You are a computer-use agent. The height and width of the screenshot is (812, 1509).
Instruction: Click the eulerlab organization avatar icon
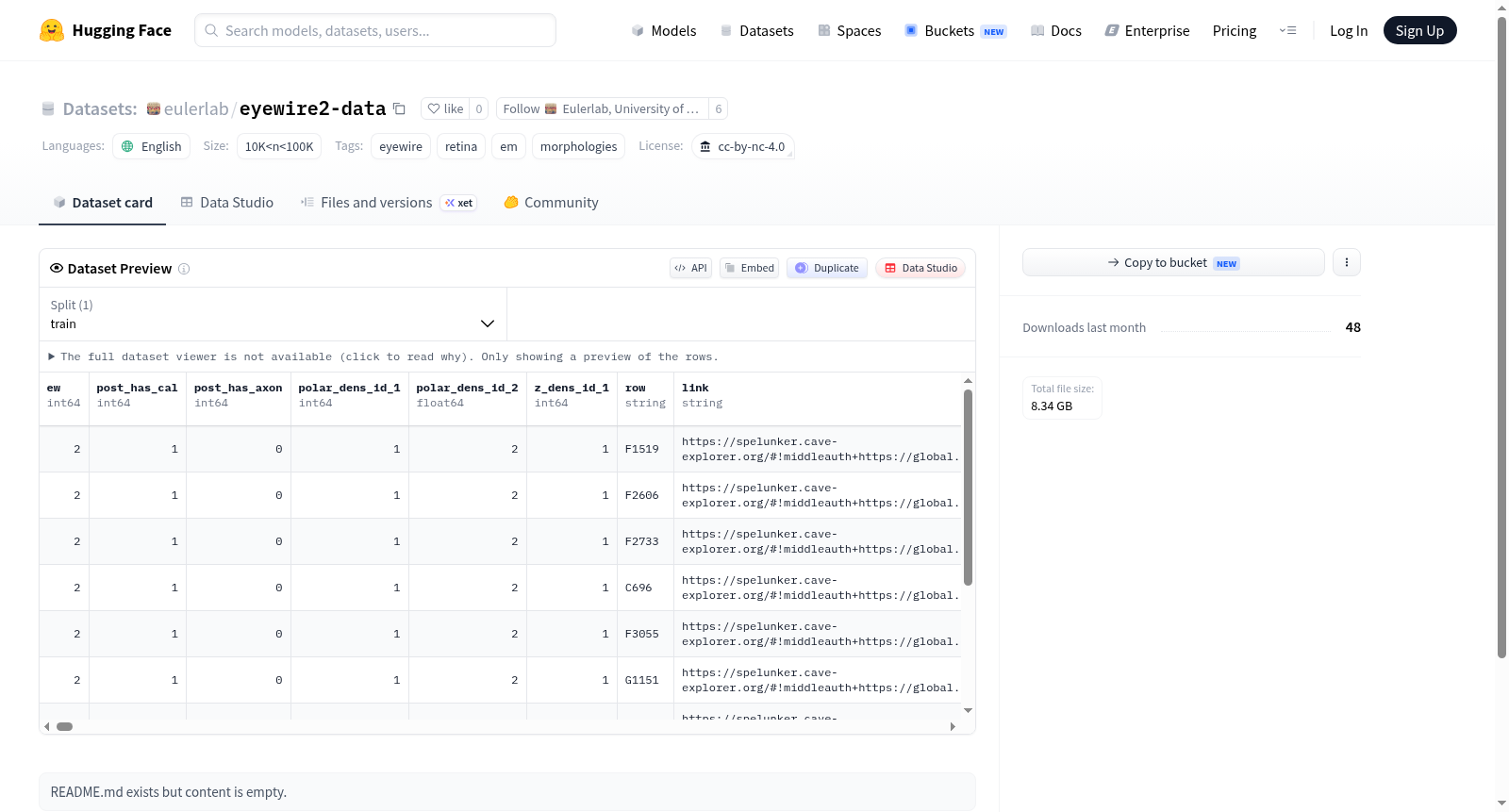(x=154, y=108)
